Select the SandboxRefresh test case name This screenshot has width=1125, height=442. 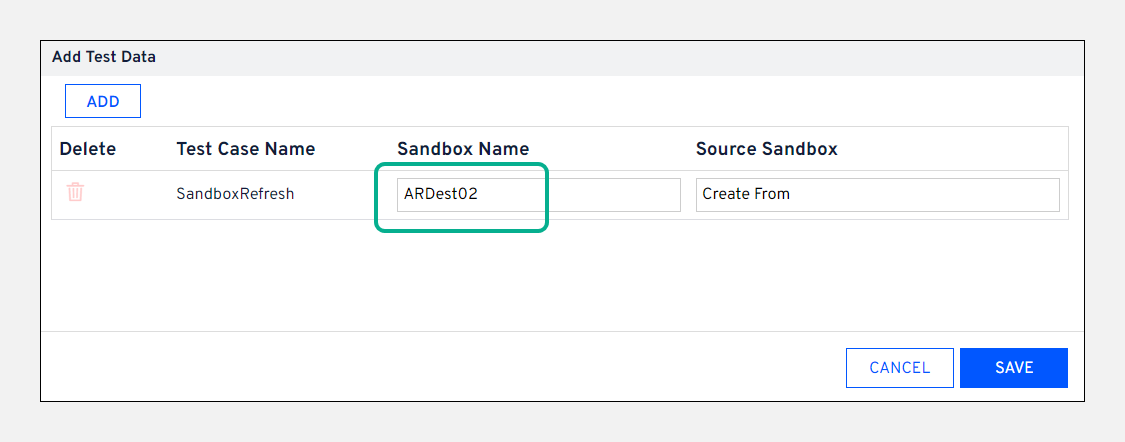235,194
